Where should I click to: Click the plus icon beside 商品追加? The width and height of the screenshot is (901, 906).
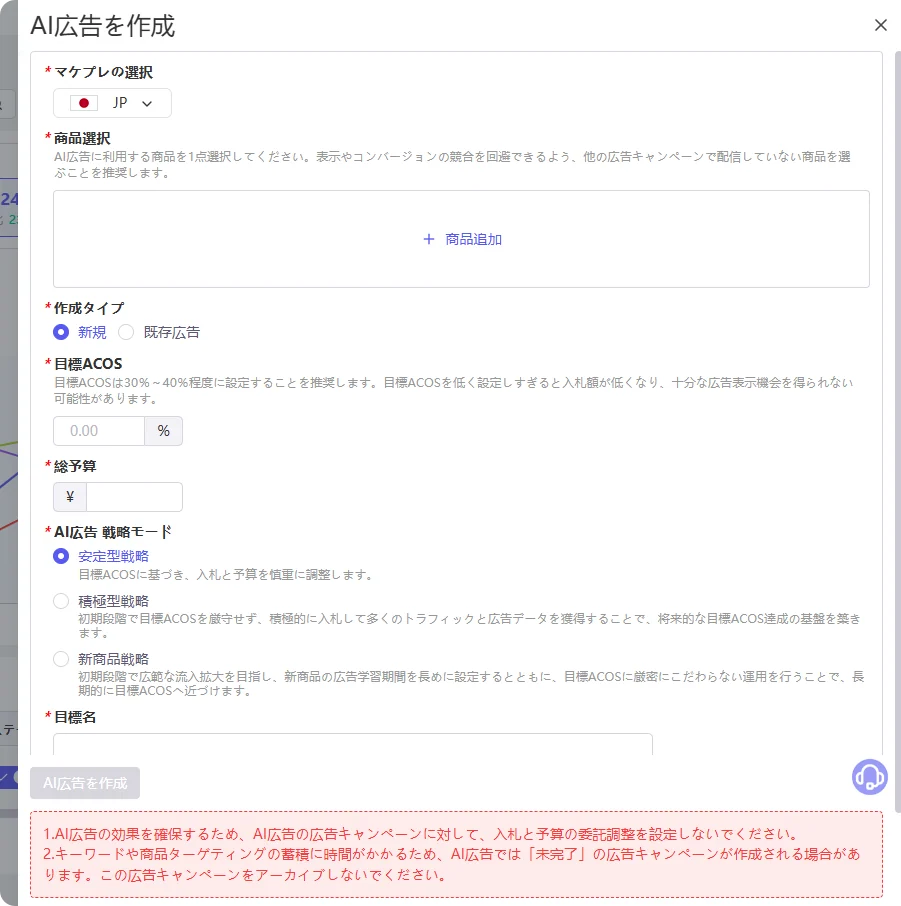[428, 239]
